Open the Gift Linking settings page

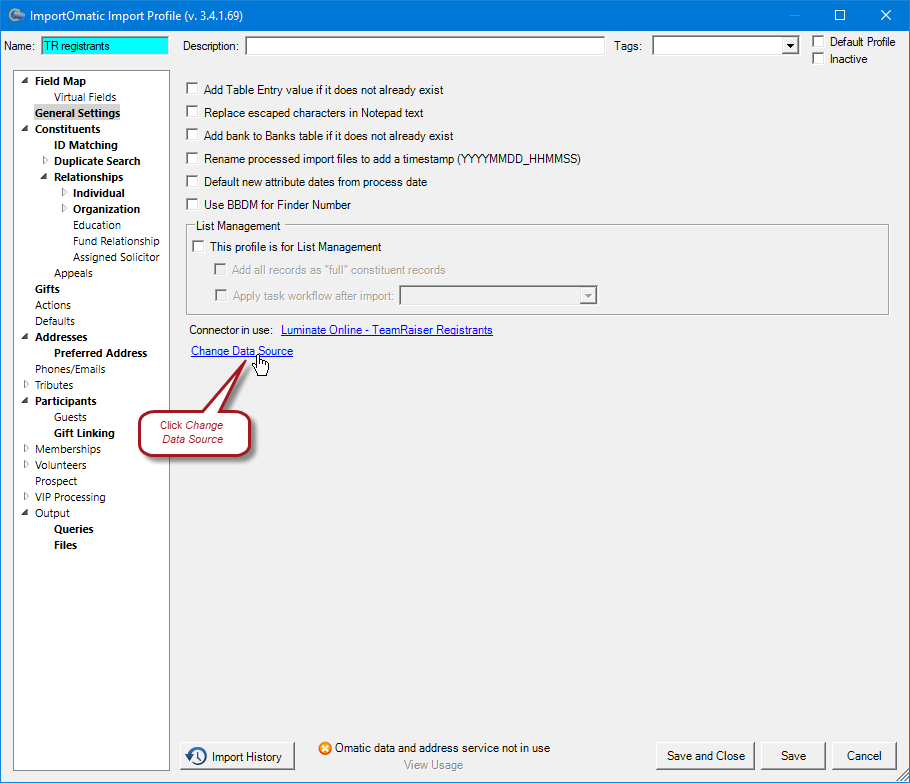pos(84,432)
